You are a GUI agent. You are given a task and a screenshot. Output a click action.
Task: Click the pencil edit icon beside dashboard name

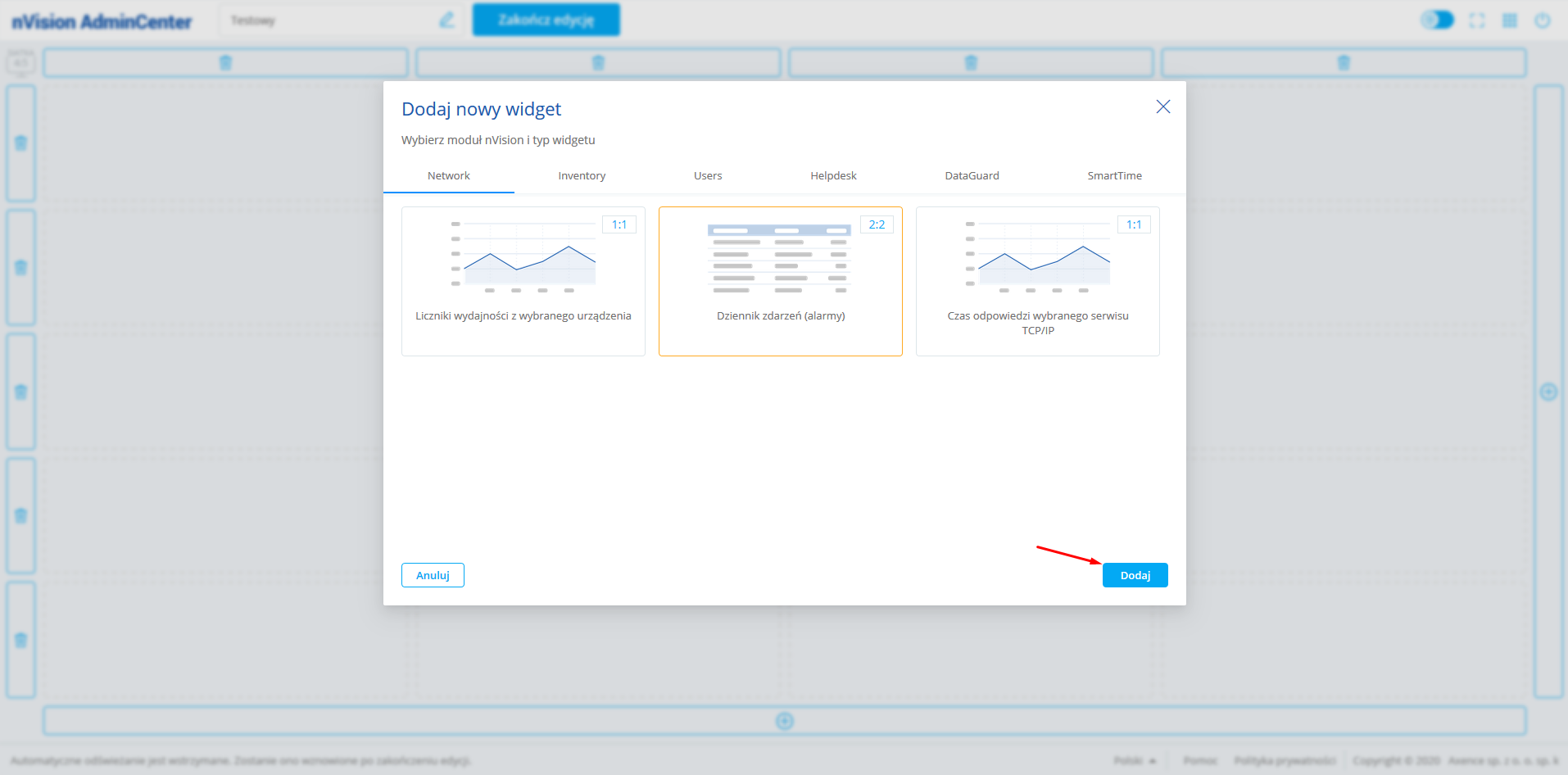(446, 20)
